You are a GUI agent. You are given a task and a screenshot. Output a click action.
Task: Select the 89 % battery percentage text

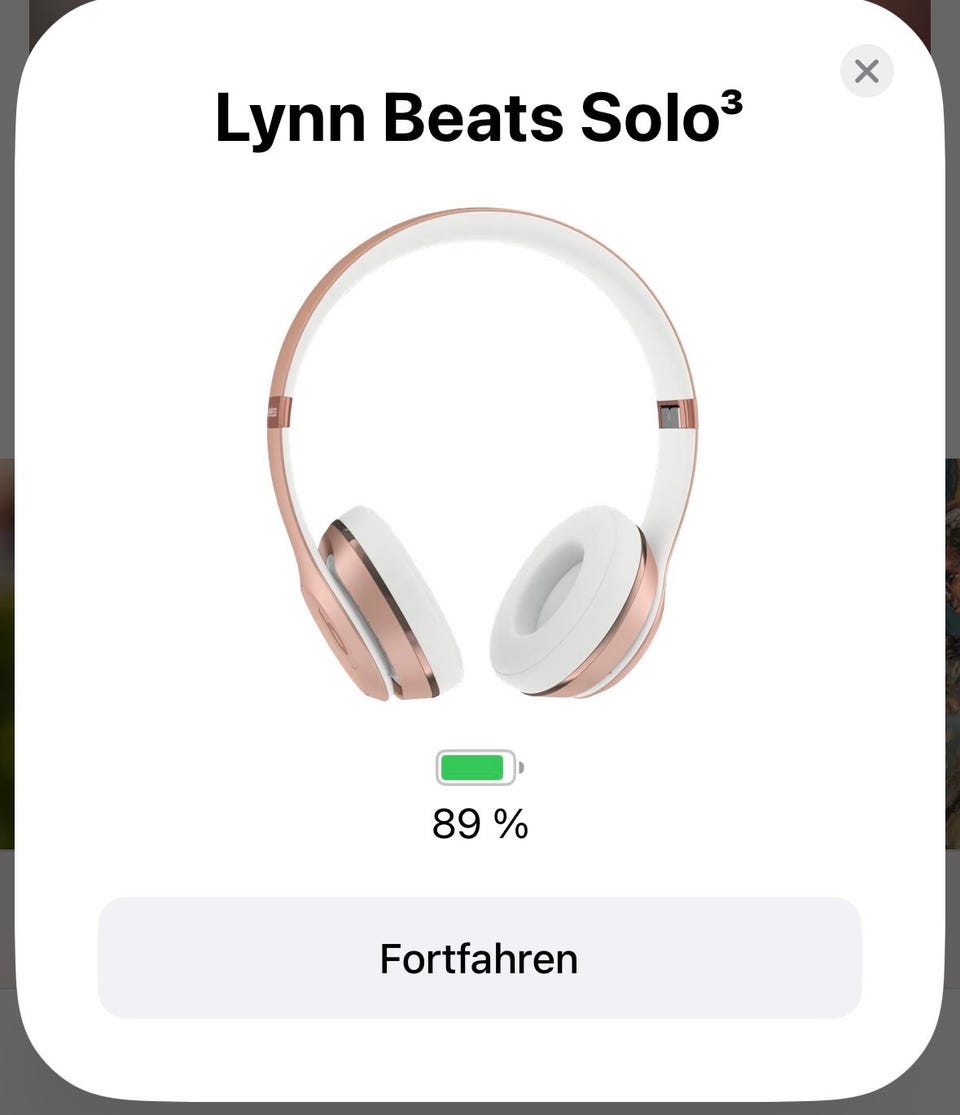(x=480, y=823)
